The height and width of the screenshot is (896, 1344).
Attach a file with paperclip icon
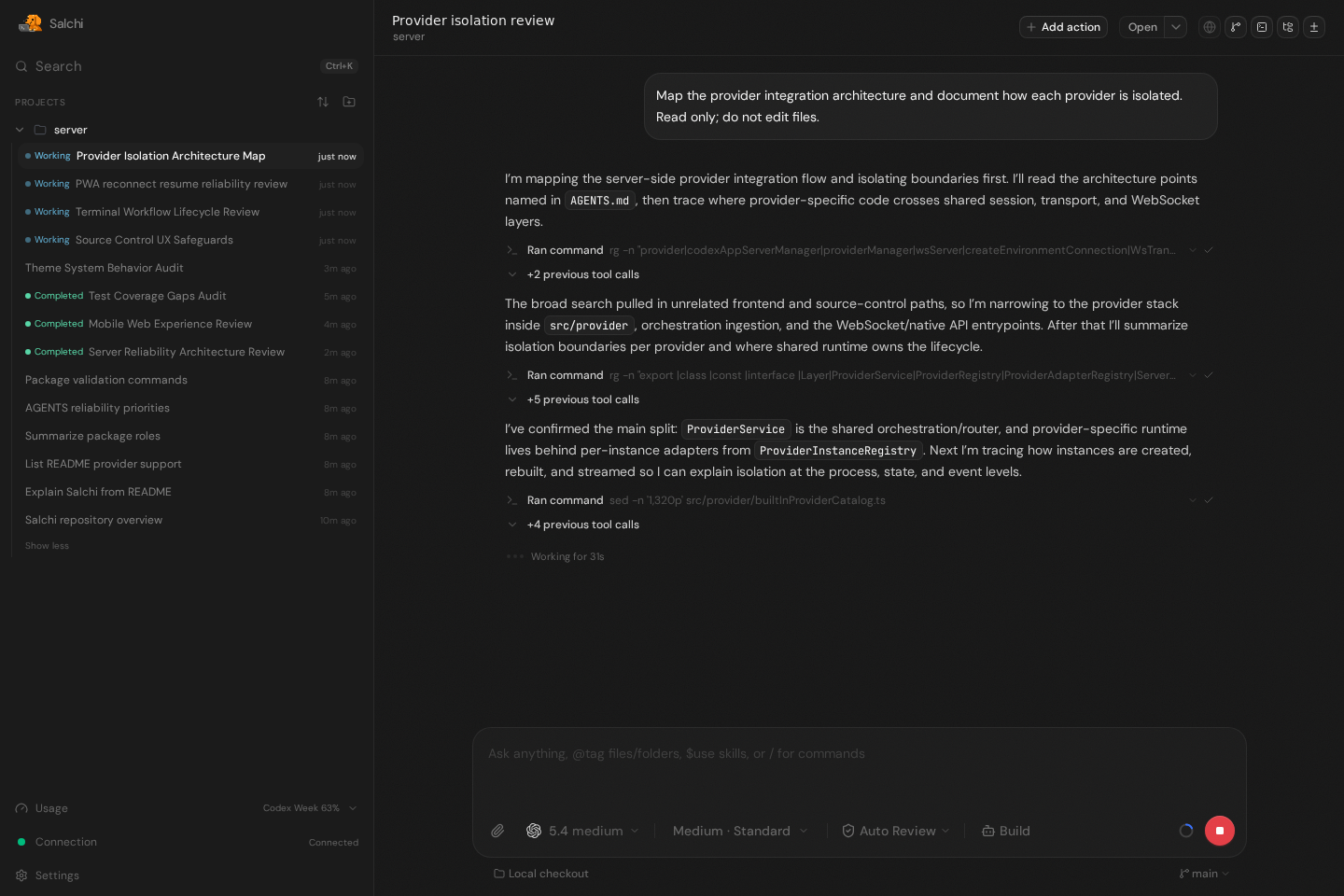point(497,831)
